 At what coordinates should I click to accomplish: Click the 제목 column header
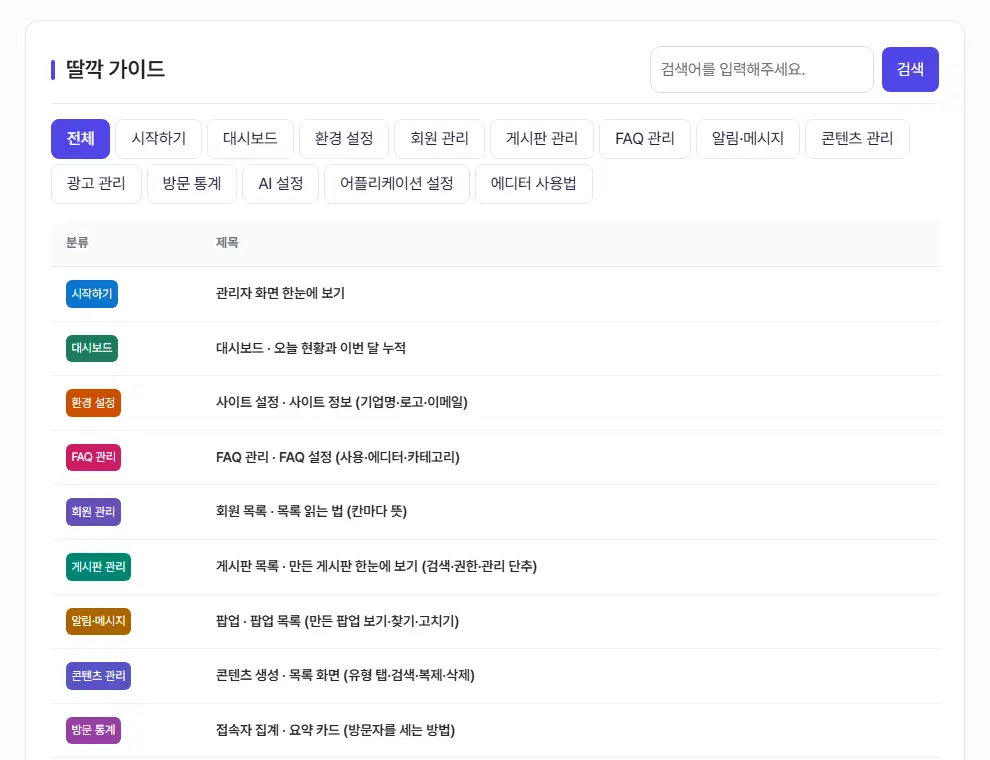(227, 243)
